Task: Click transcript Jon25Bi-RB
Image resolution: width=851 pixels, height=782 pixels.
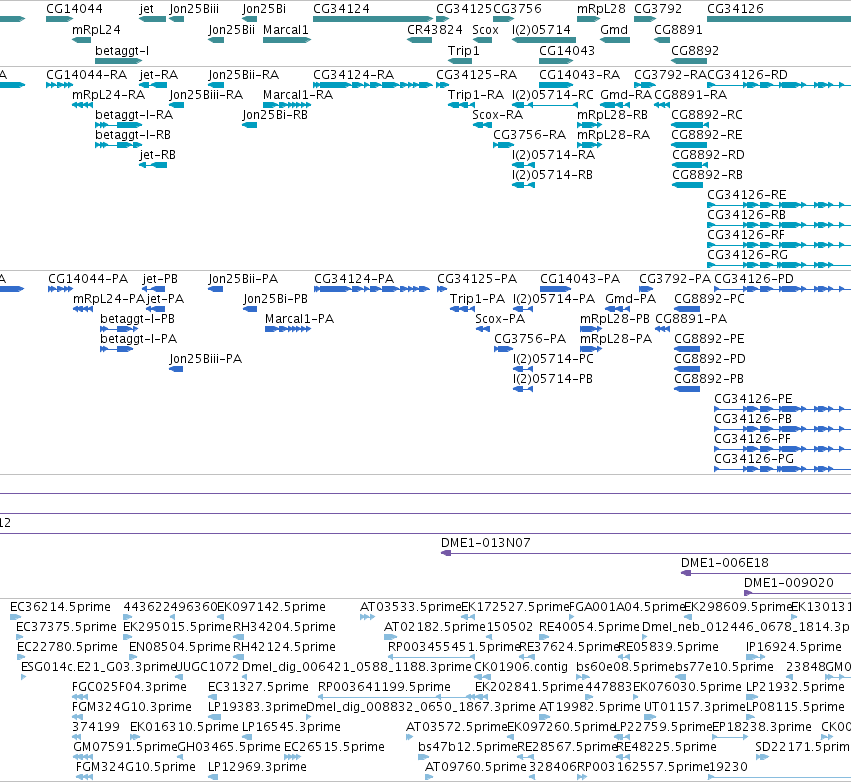Action: pos(250,125)
